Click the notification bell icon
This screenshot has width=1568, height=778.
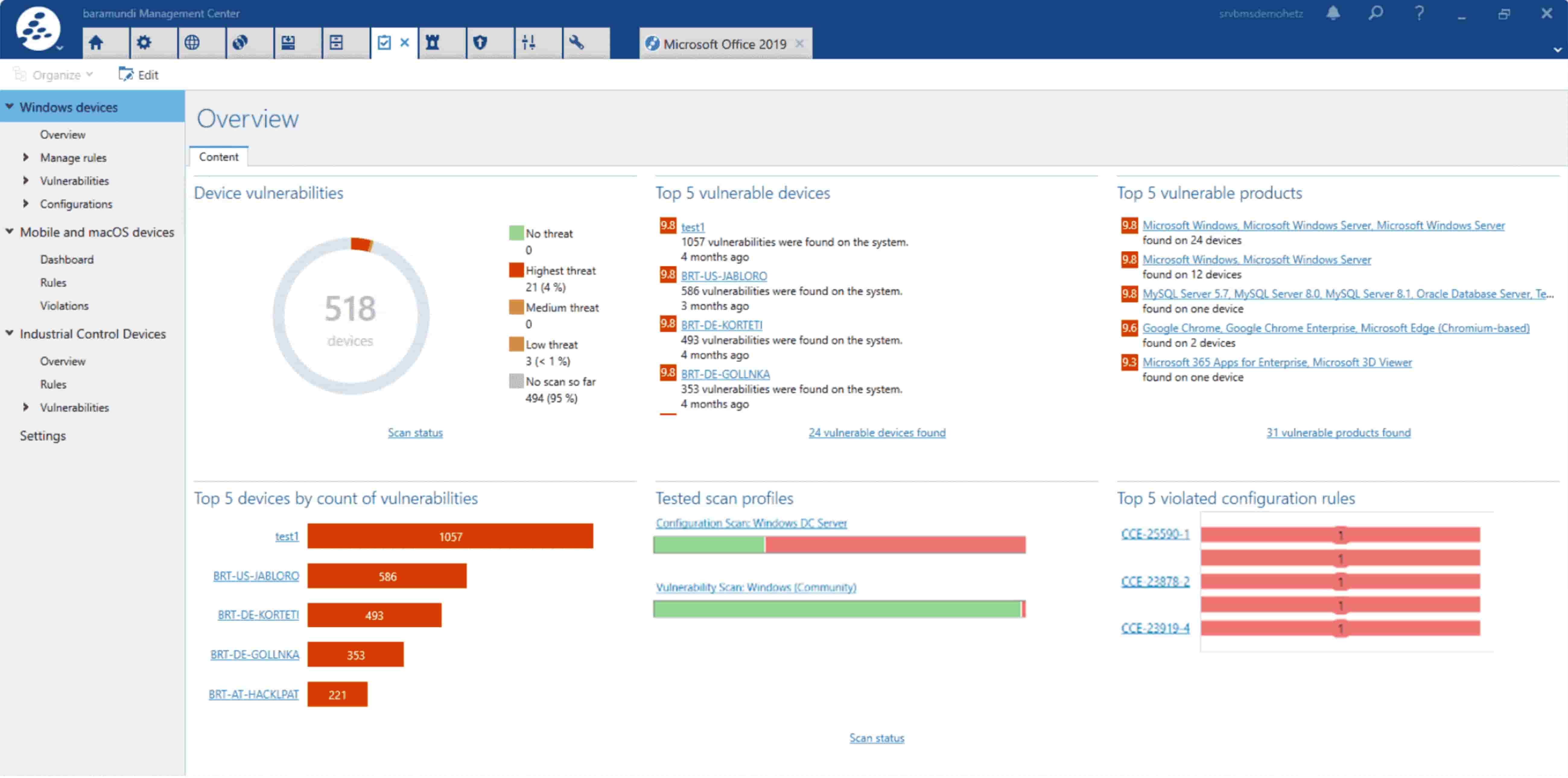pyautogui.click(x=1333, y=13)
